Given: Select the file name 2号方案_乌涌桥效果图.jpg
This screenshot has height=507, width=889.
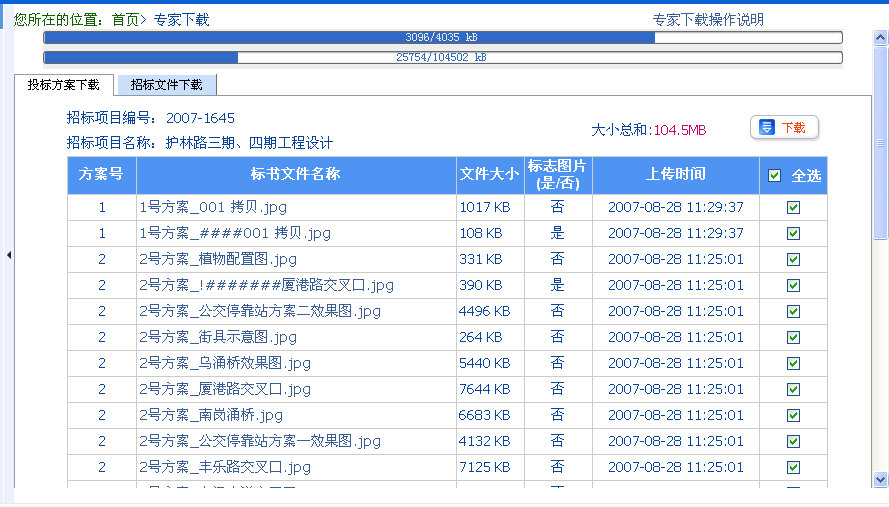Looking at the screenshot, I should 225,364.
